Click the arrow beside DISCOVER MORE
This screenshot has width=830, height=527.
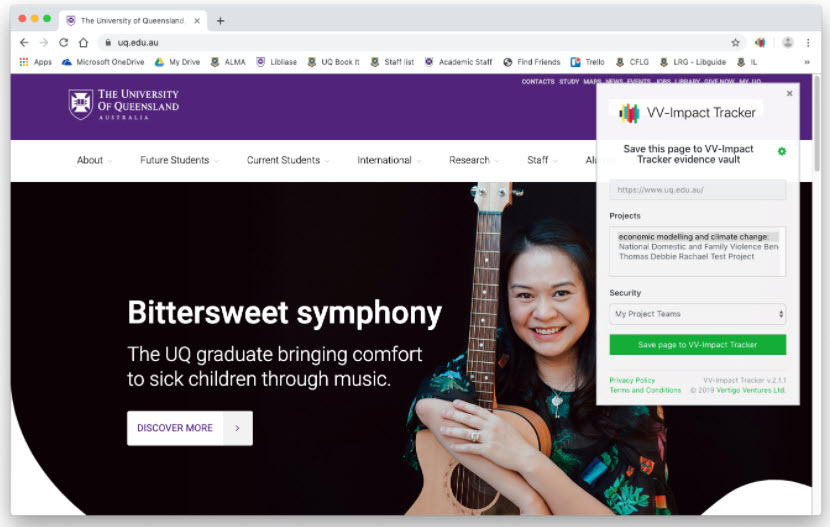tap(237, 428)
